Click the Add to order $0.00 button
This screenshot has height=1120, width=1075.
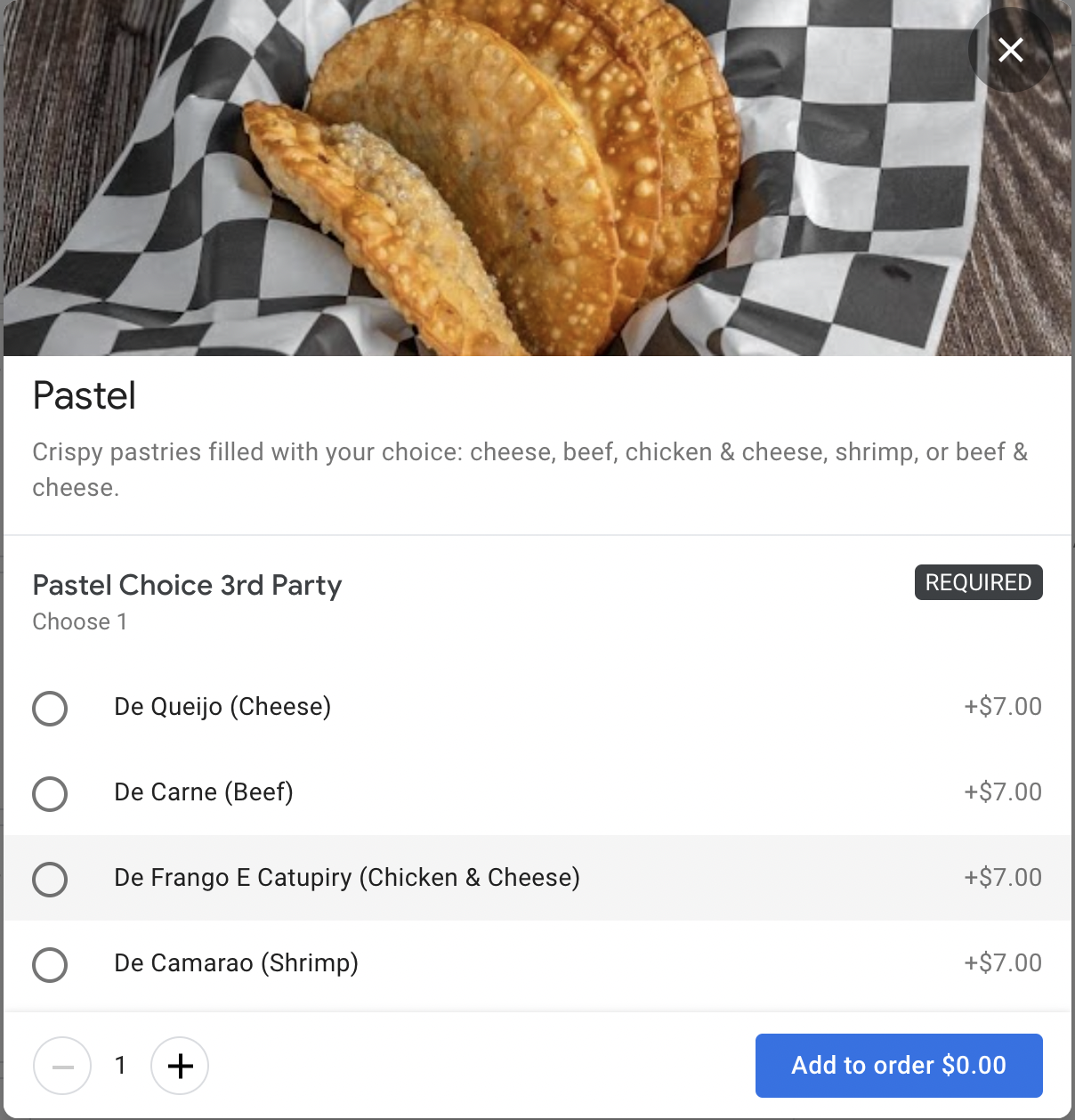click(899, 1065)
